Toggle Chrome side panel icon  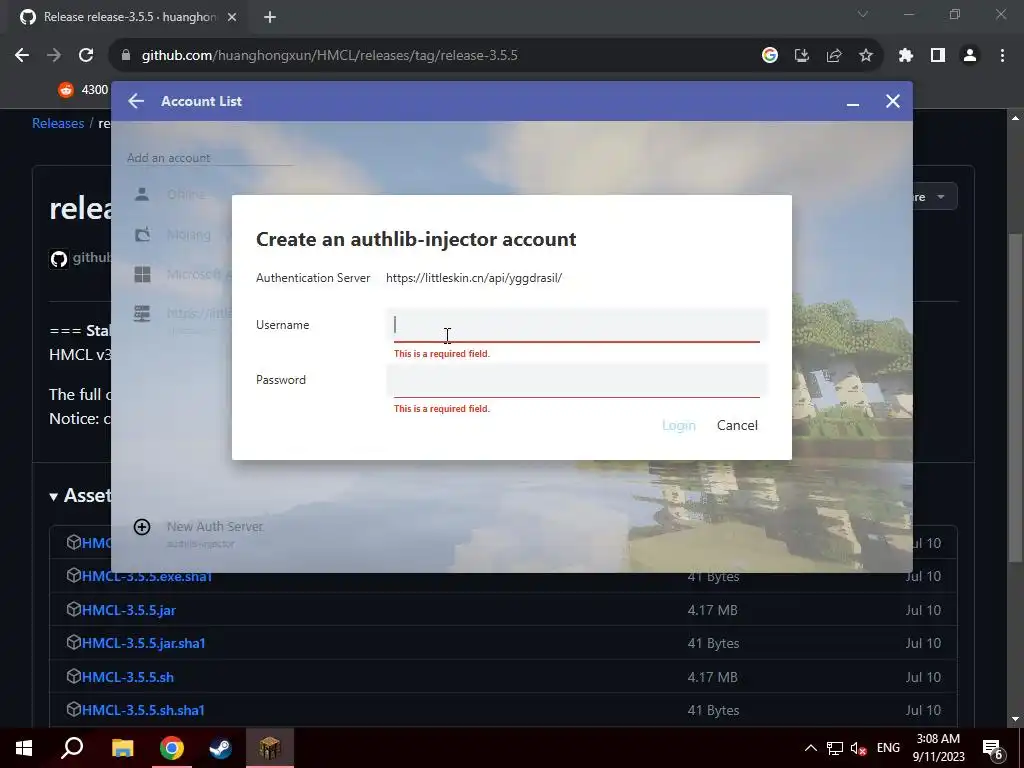click(x=938, y=56)
